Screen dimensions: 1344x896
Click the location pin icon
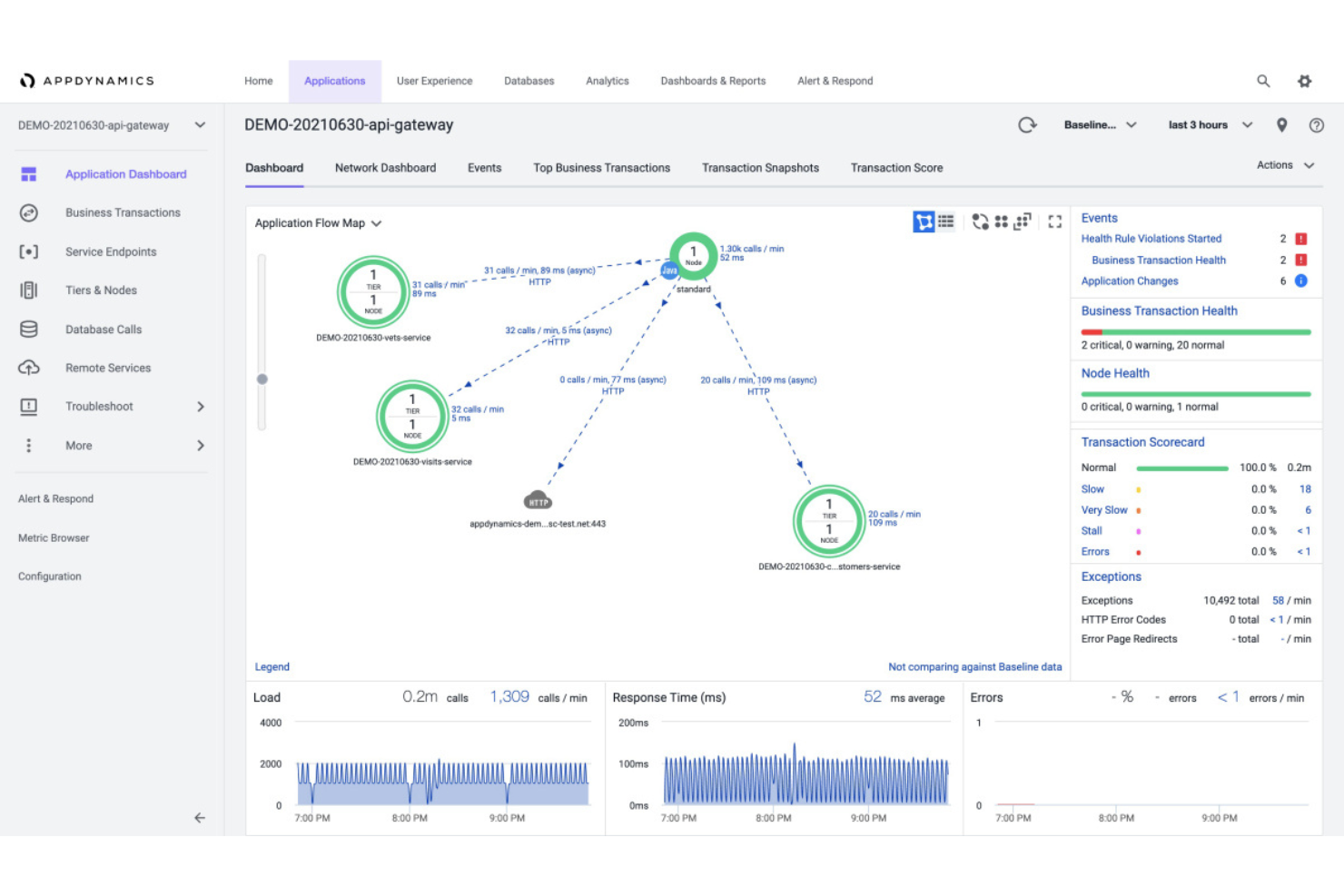[x=1281, y=125]
